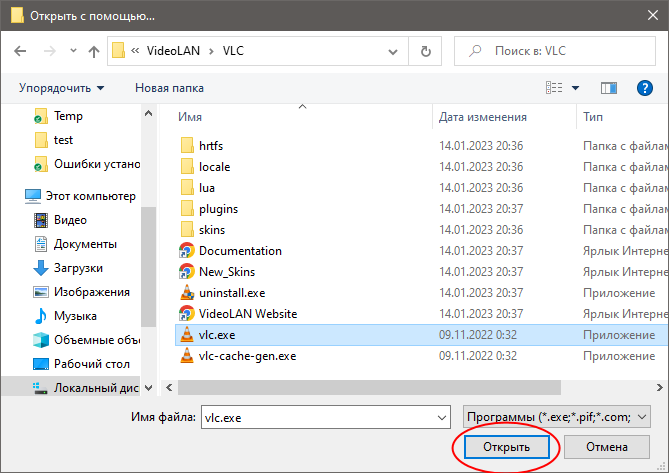Click the Имя файла text field
The width and height of the screenshot is (669, 473).
[318, 417]
